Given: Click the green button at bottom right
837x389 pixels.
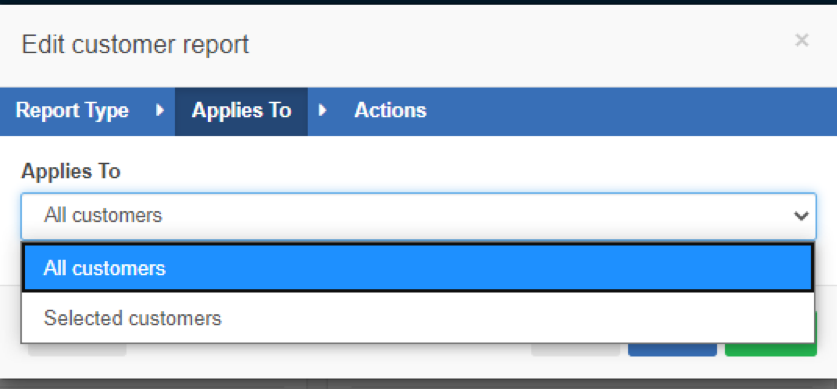Looking at the screenshot, I should click(x=770, y=350).
